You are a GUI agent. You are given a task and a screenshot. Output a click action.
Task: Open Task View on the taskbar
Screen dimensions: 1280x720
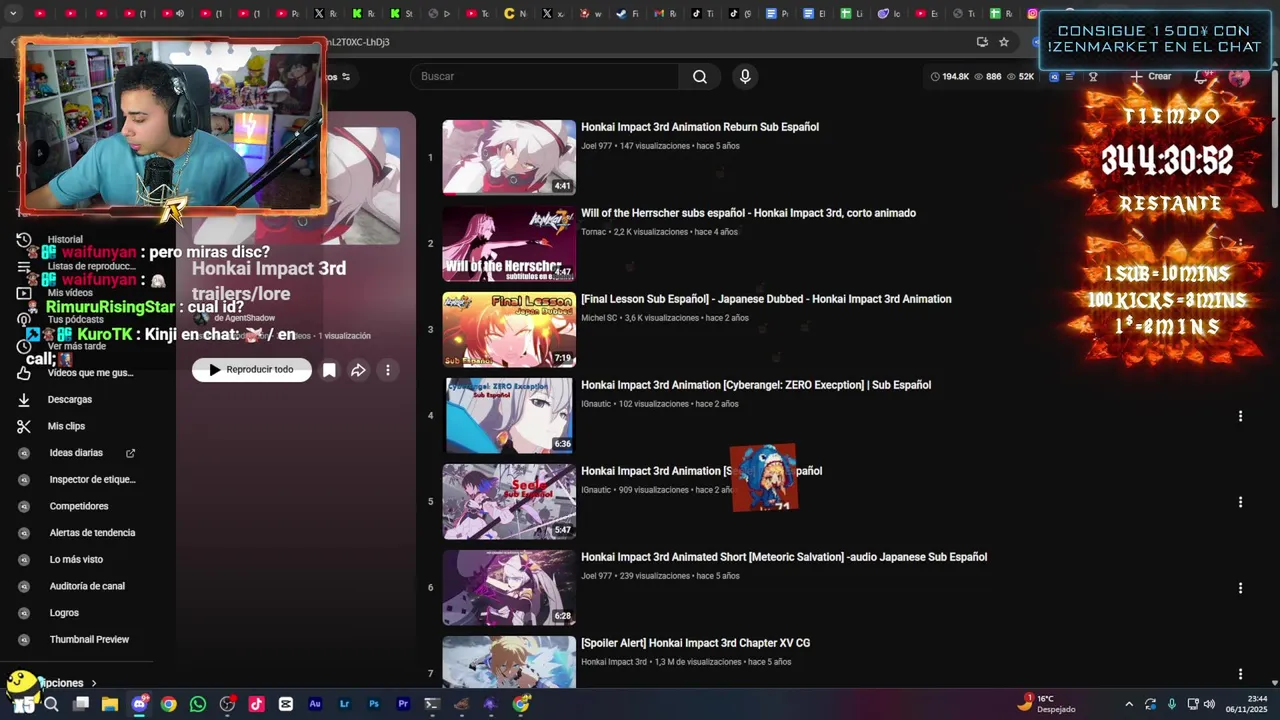pyautogui.click(x=81, y=704)
